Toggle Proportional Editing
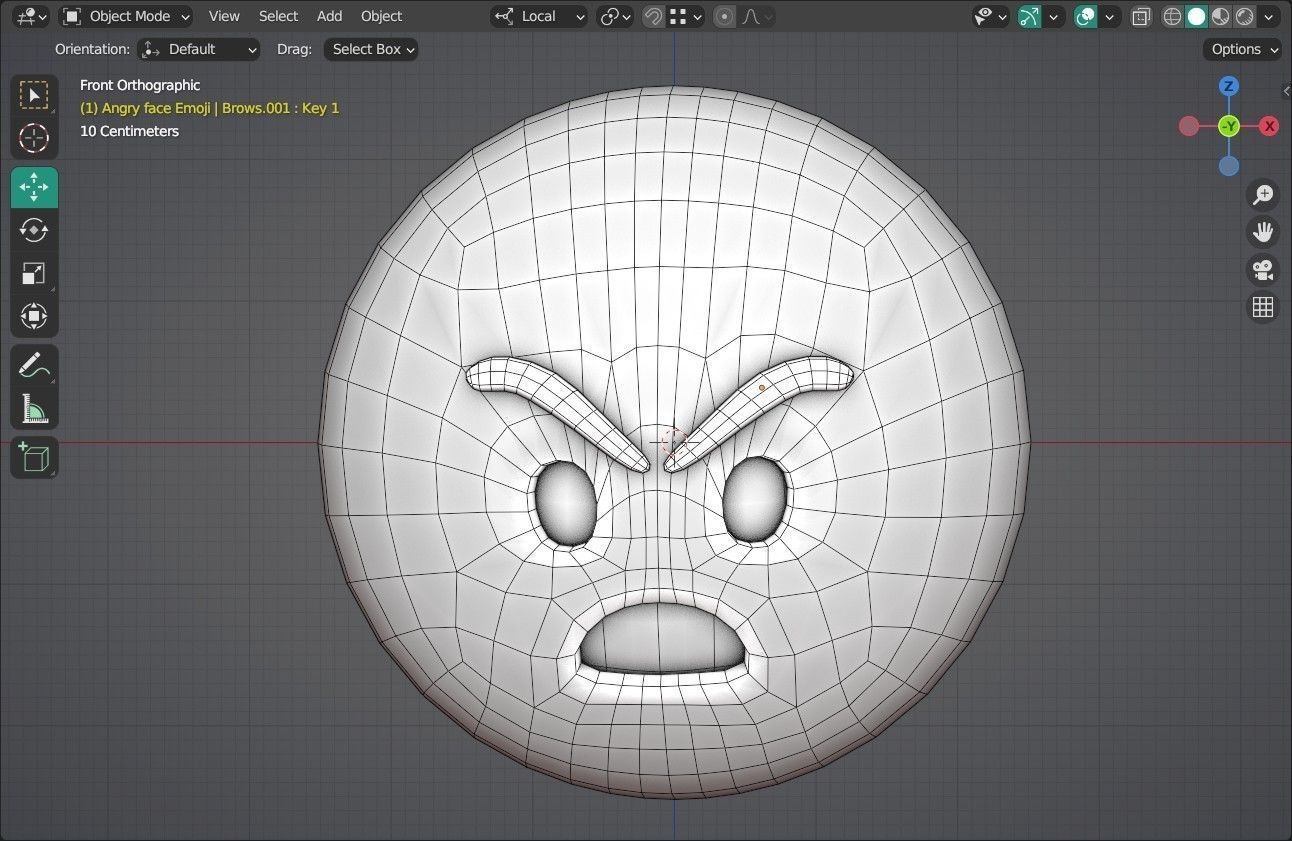This screenshot has height=841, width=1292. (723, 16)
